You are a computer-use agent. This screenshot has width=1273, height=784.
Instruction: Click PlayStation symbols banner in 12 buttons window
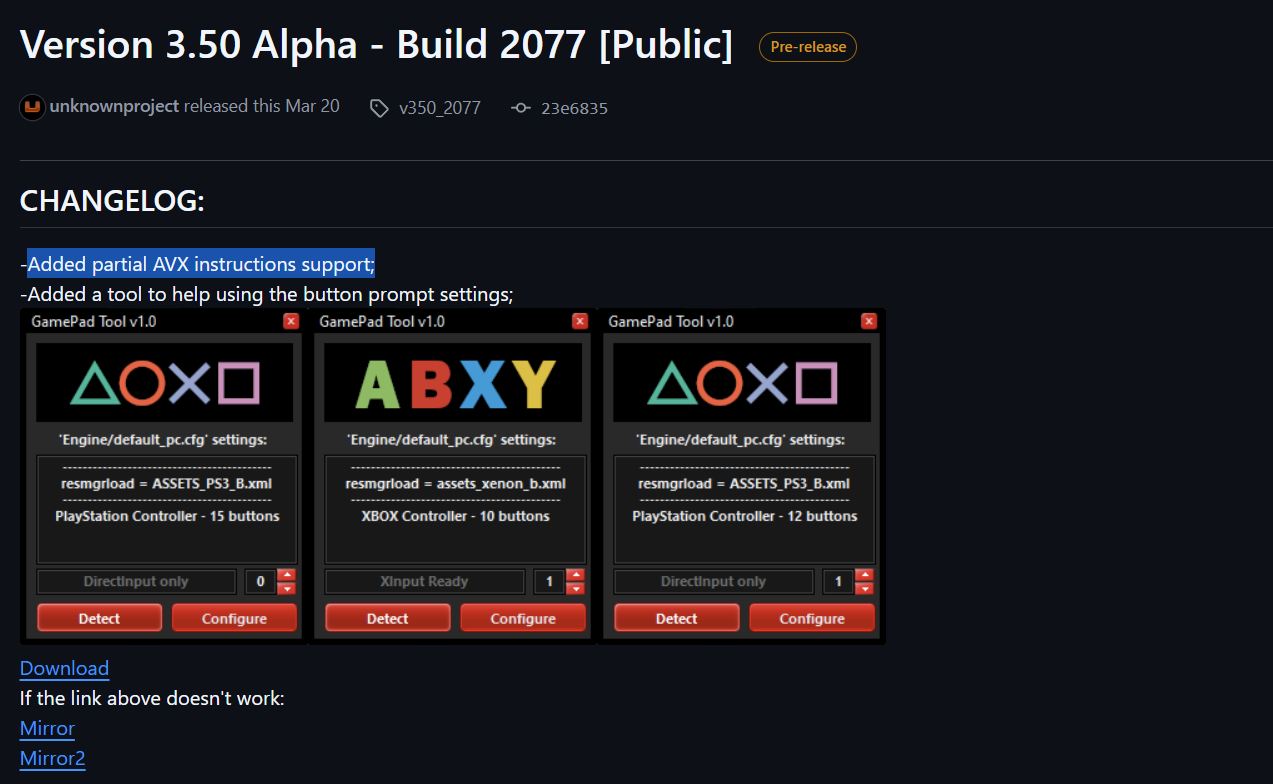pos(742,383)
